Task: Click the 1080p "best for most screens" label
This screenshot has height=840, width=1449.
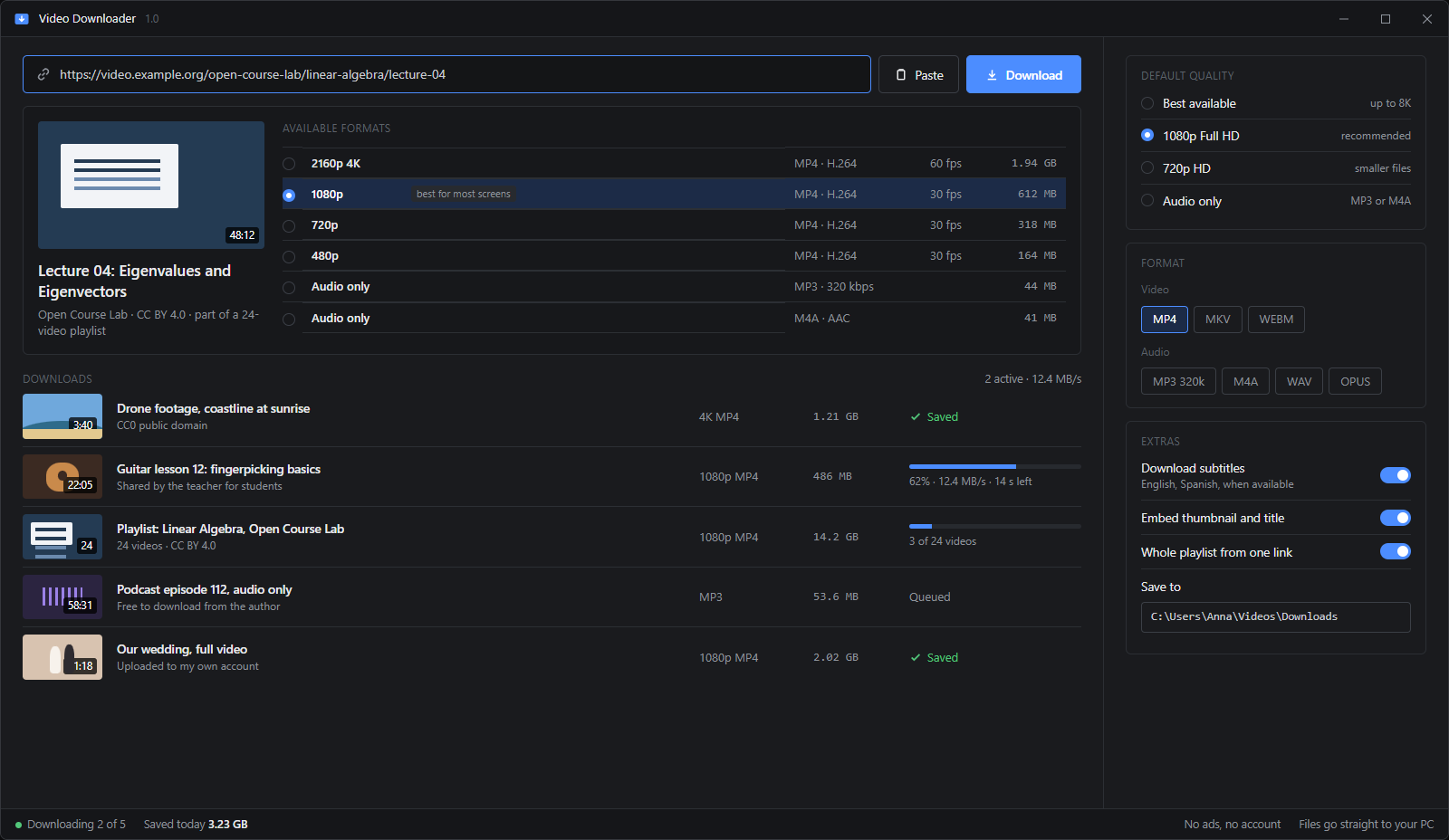Action: tap(464, 195)
